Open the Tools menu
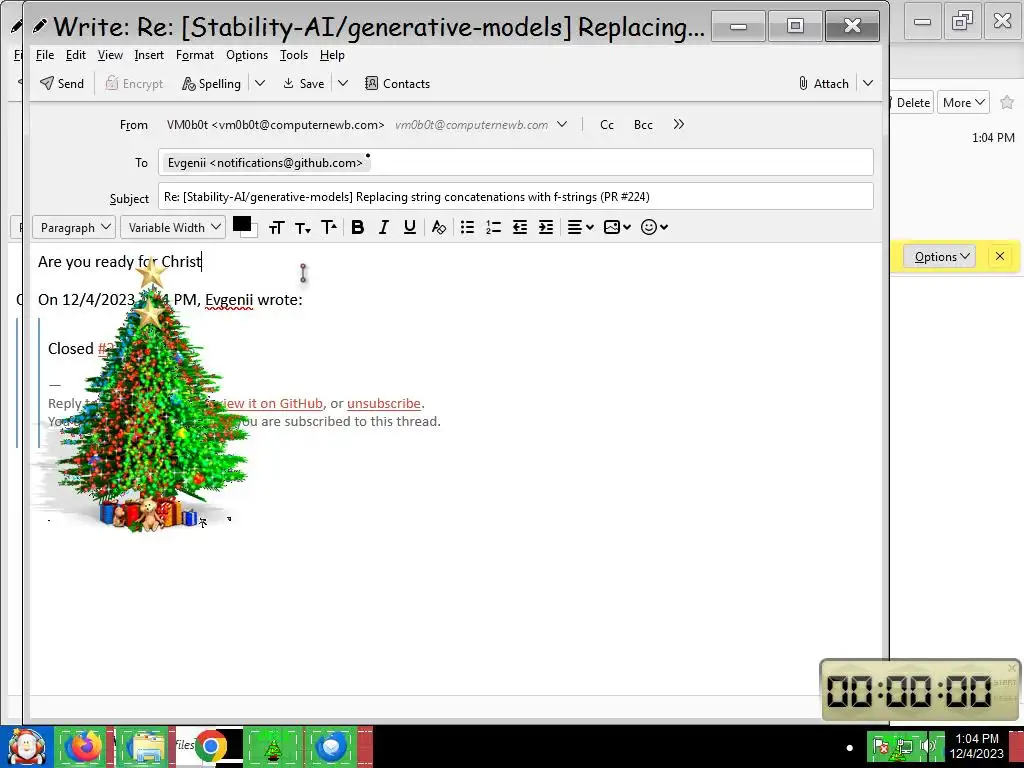 click(x=294, y=55)
